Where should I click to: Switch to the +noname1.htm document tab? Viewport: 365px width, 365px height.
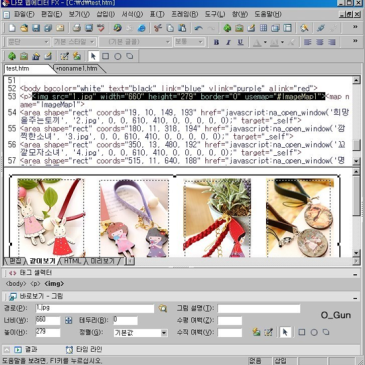click(77, 68)
